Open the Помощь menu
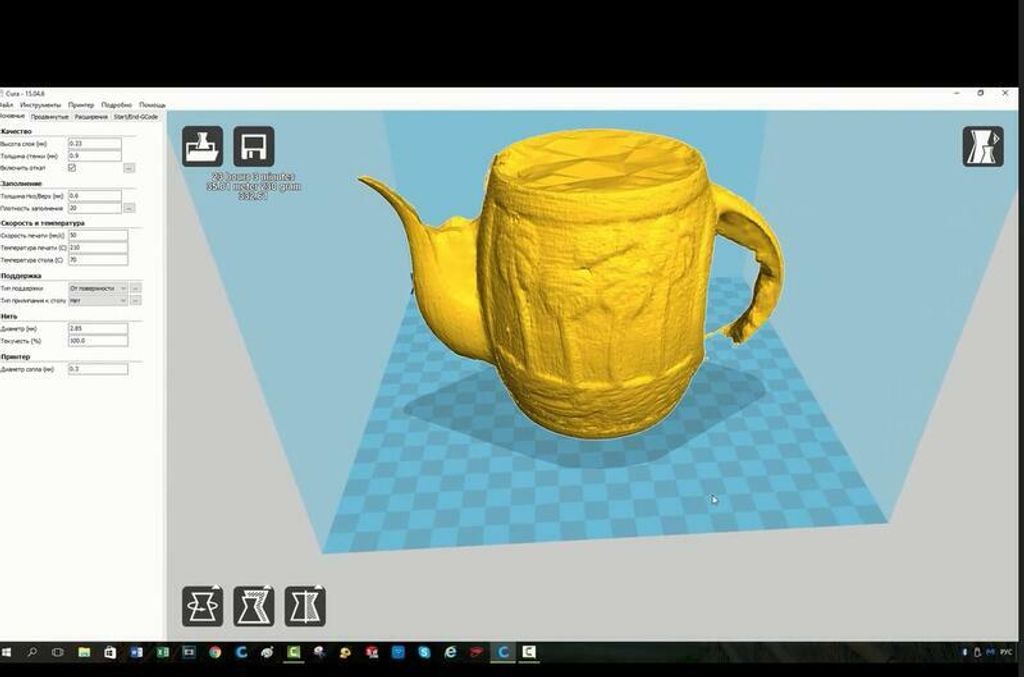 coord(152,104)
